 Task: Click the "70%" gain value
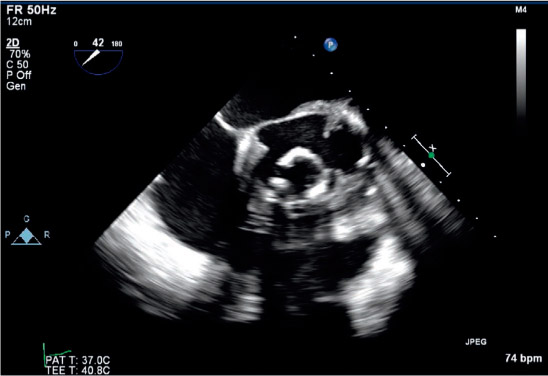point(20,54)
